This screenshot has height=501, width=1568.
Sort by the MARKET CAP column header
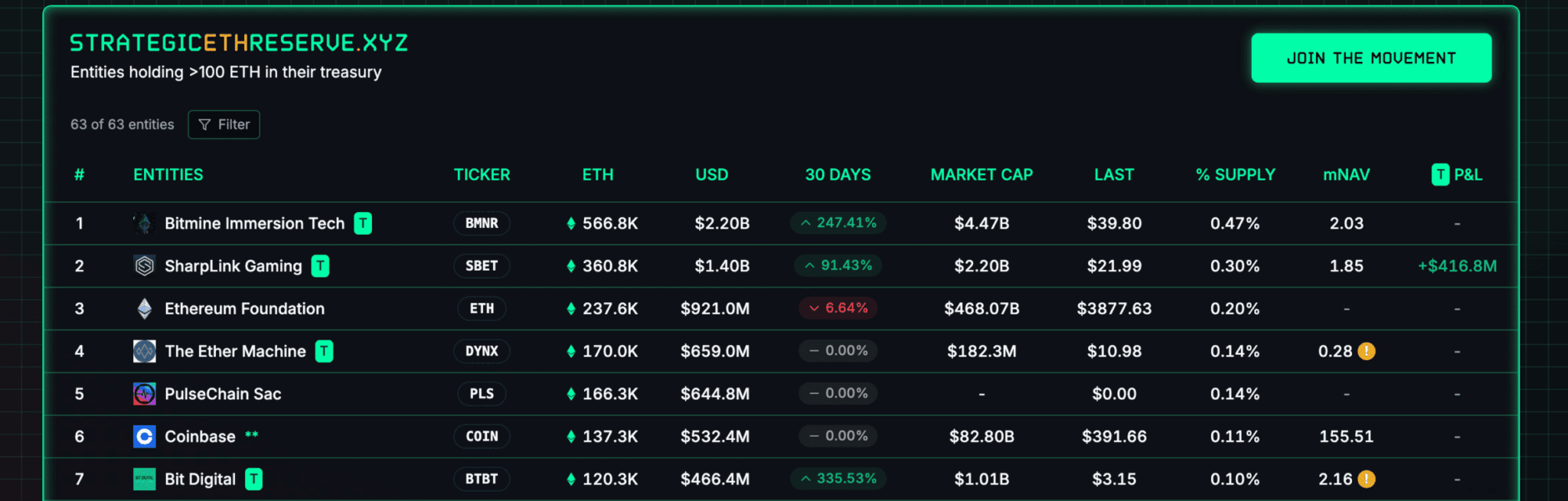click(982, 175)
